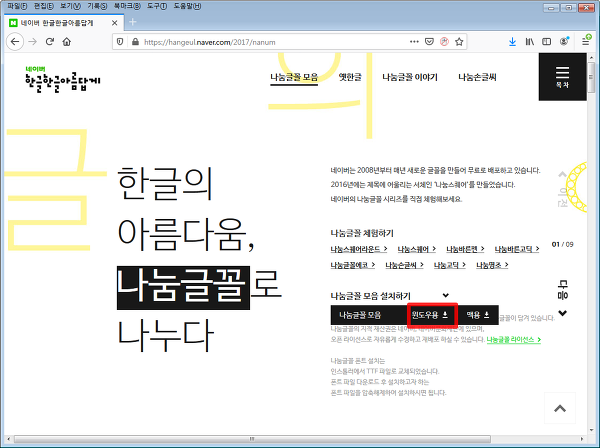
Task: Click the 네이버 한글한글아름답게 logo
Action: click(62, 80)
